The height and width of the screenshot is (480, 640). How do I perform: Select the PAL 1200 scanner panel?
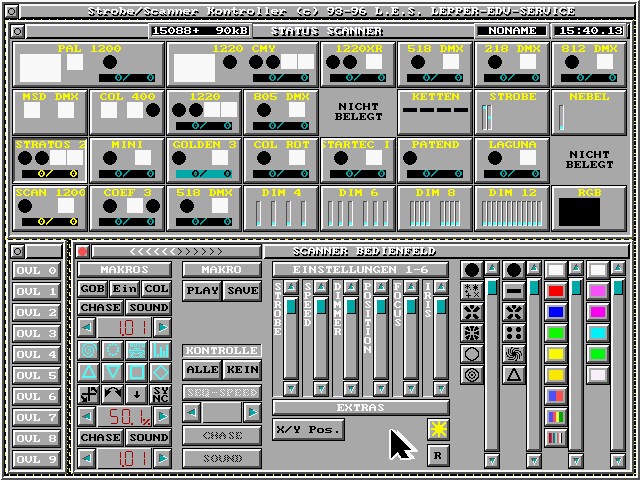tap(89, 64)
